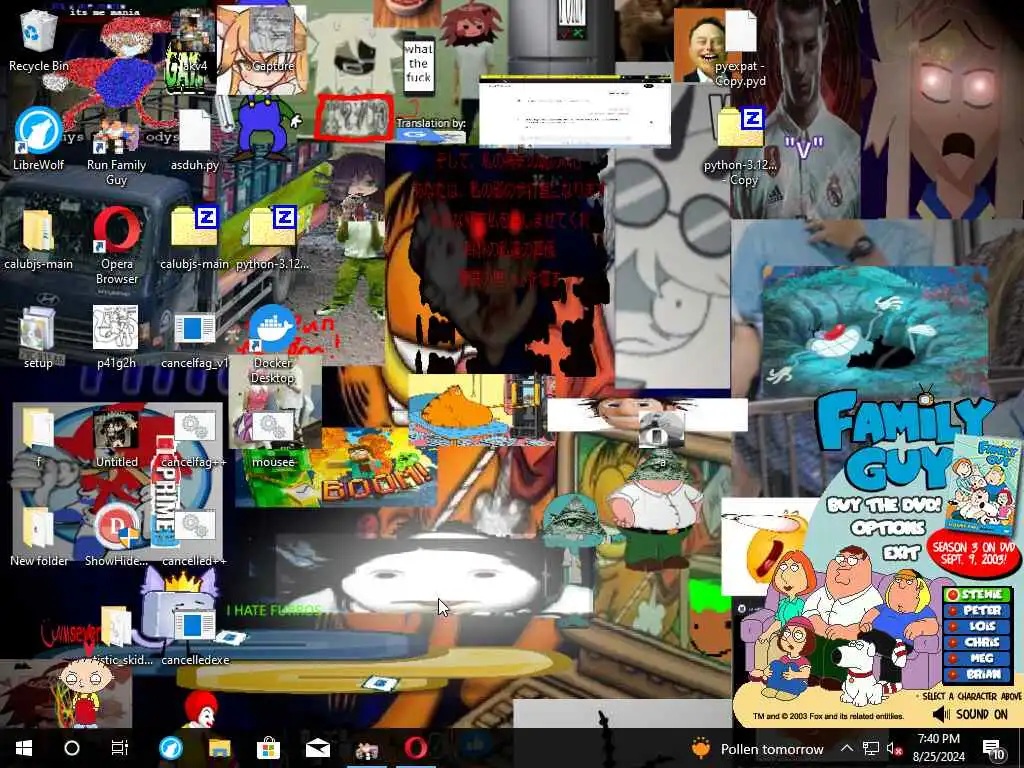This screenshot has height=768, width=1024.
Task: Select the pyexpat - Copy.pyd file
Action: click(x=741, y=30)
